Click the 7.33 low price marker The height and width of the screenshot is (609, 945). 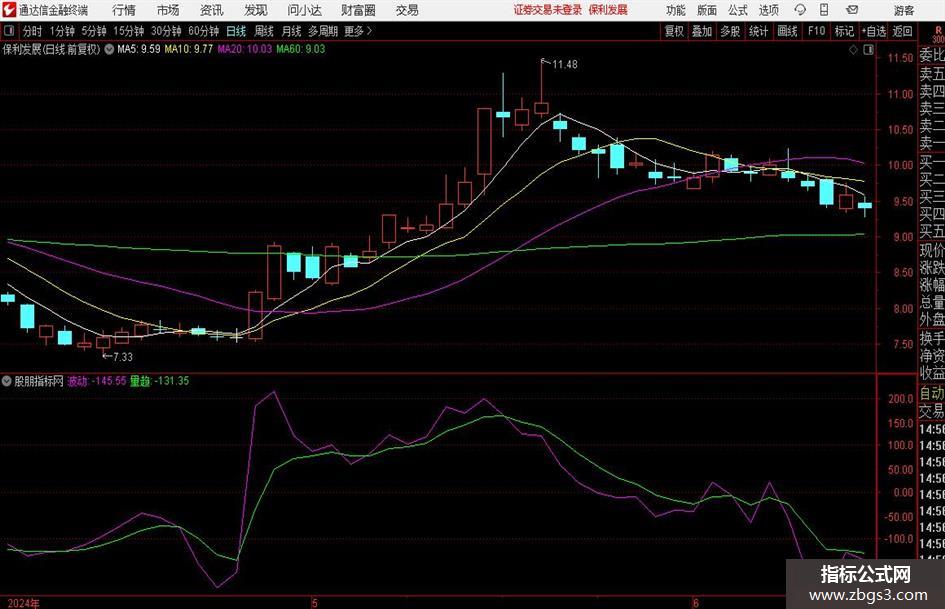(x=122, y=357)
